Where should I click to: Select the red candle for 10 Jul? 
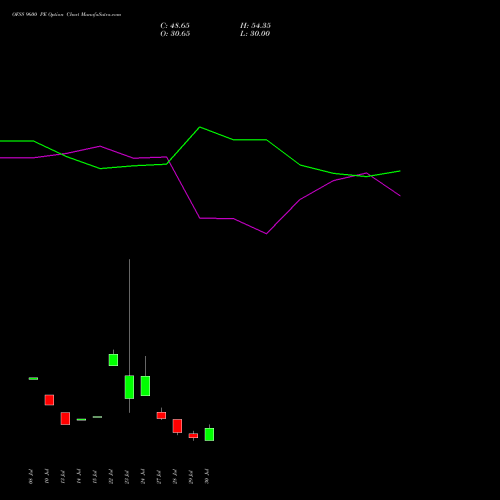pos(49,400)
